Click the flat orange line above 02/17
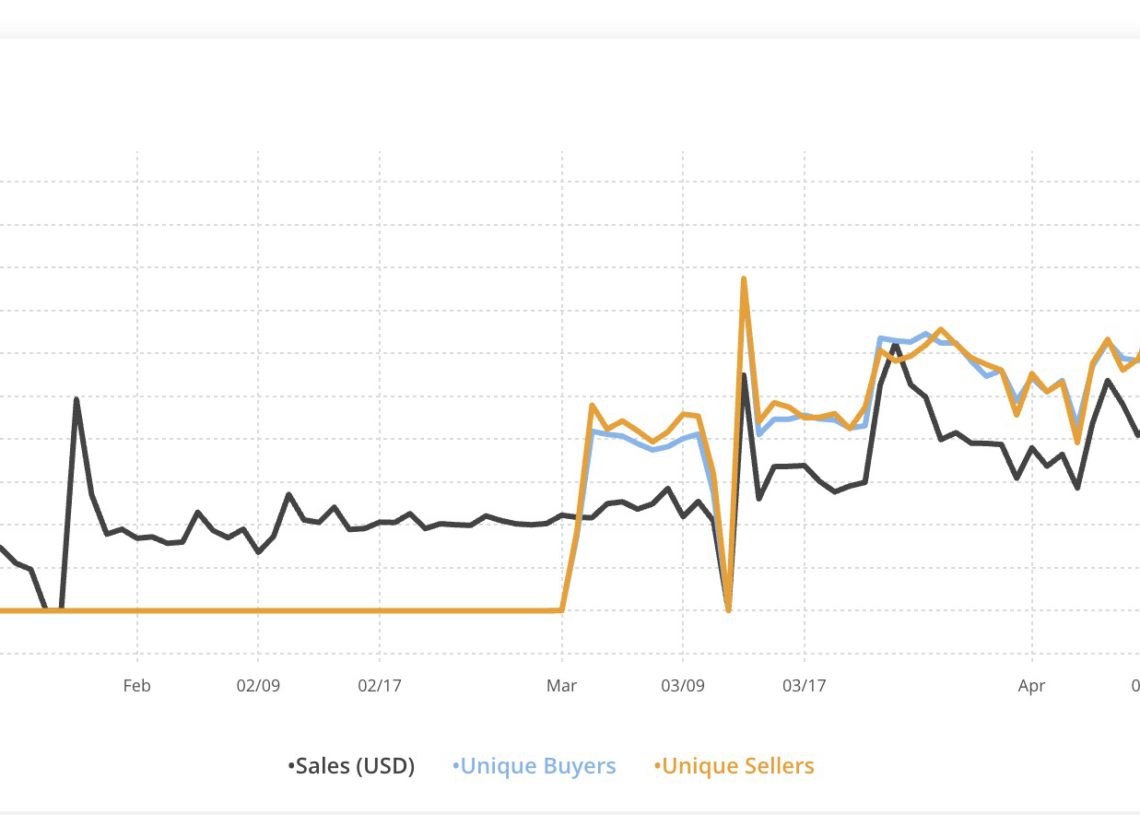The image size is (1140, 815). [379, 610]
